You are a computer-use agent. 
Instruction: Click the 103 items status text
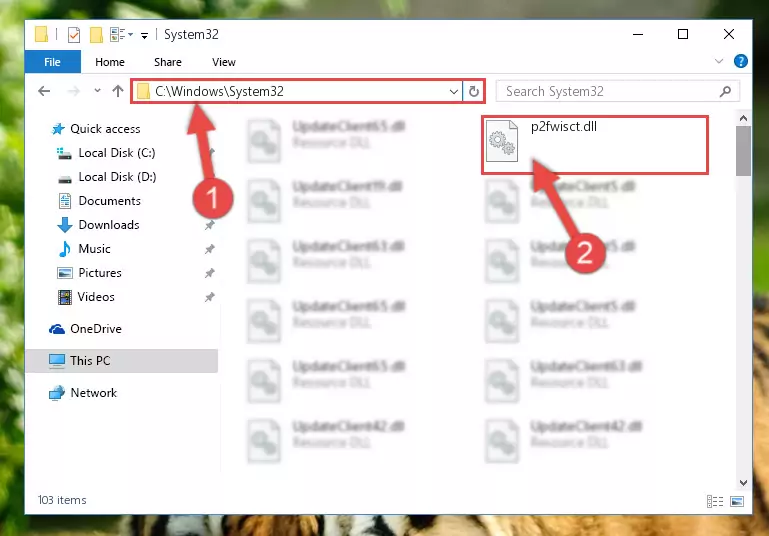click(62, 500)
